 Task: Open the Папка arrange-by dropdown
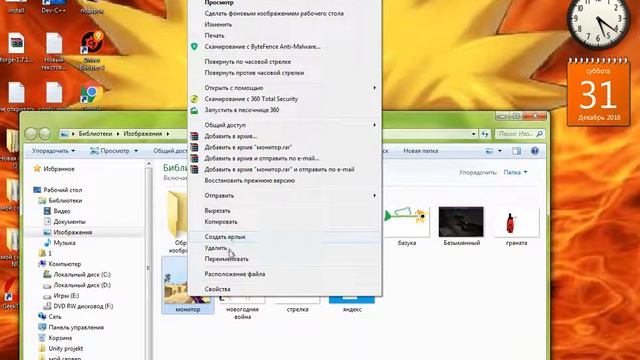point(515,172)
